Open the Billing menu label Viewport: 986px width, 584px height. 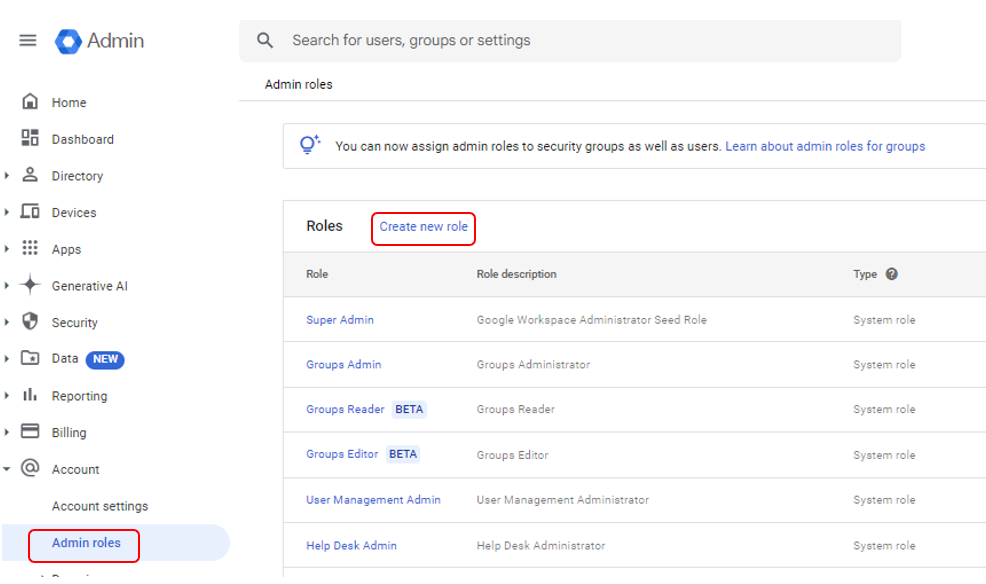(69, 432)
